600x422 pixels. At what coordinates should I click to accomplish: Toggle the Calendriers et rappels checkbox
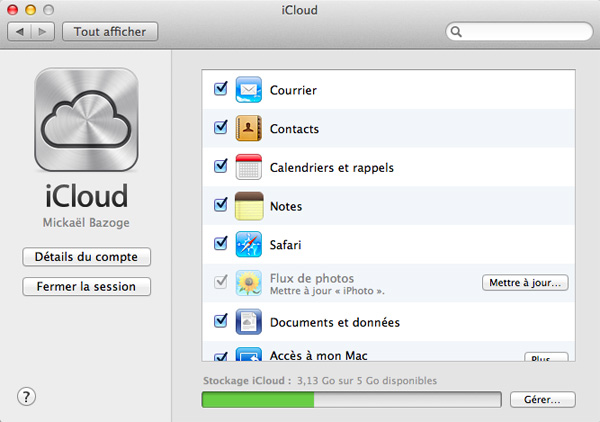(221, 166)
